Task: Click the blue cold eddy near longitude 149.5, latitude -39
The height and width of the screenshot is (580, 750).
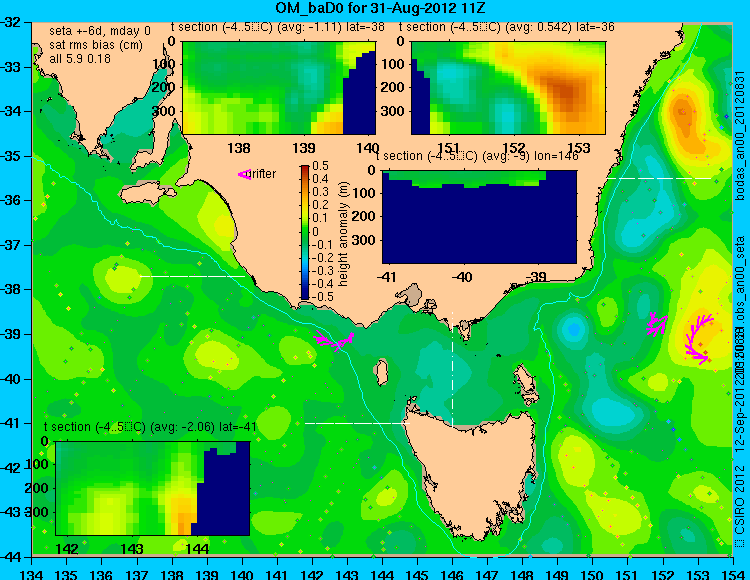Action: pos(574,329)
